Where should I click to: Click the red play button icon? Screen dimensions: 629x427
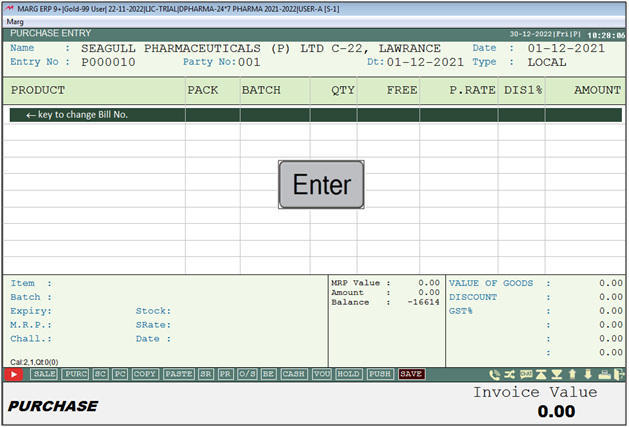click(14, 374)
